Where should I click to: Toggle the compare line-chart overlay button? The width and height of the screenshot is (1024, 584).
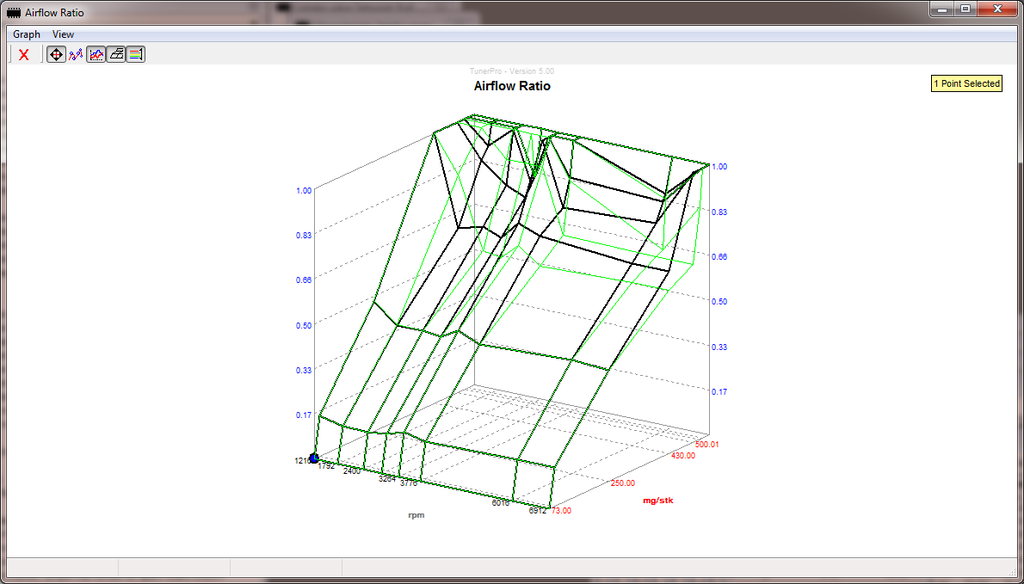(x=96, y=55)
